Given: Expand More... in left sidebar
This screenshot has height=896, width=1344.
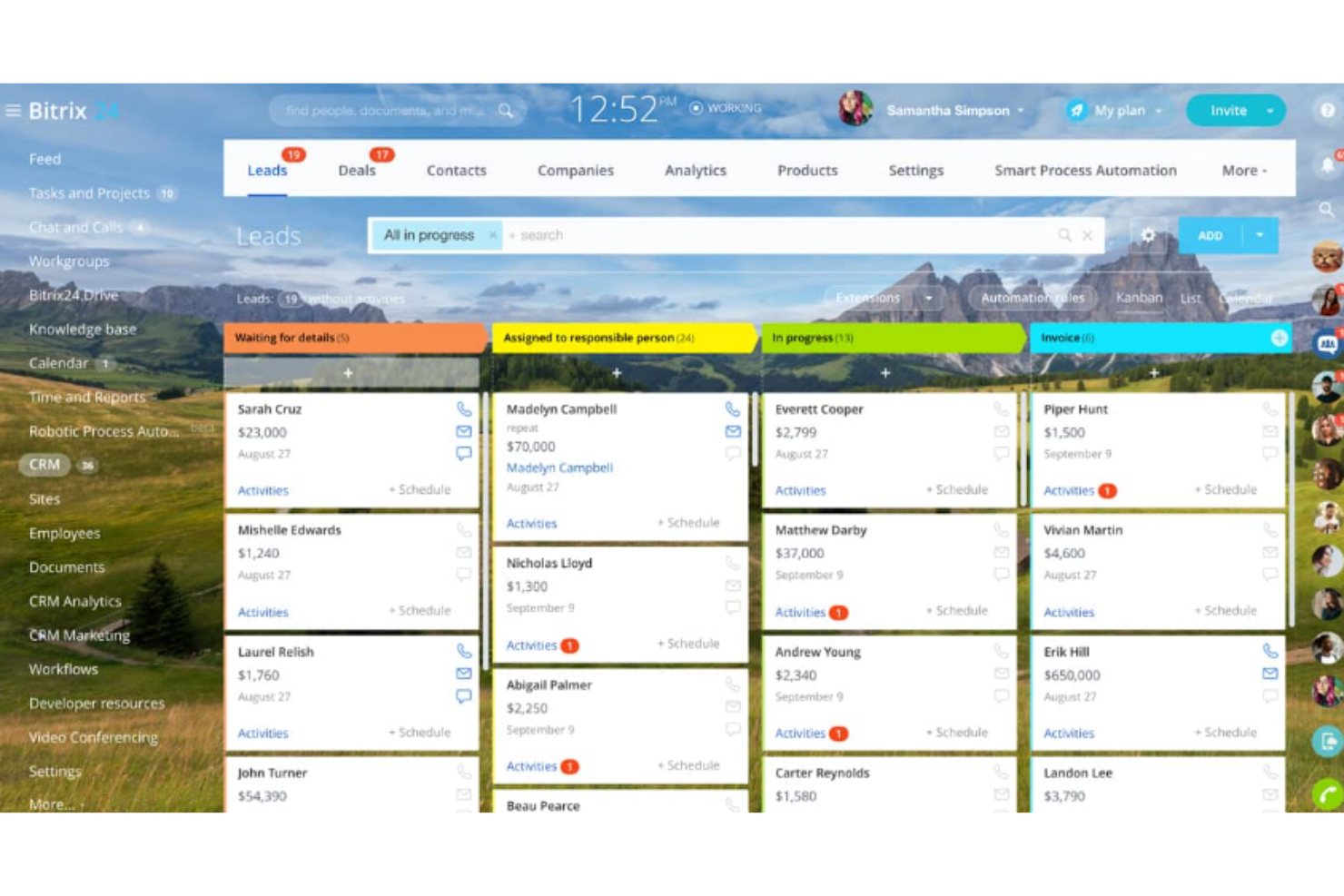Looking at the screenshot, I should [x=54, y=803].
